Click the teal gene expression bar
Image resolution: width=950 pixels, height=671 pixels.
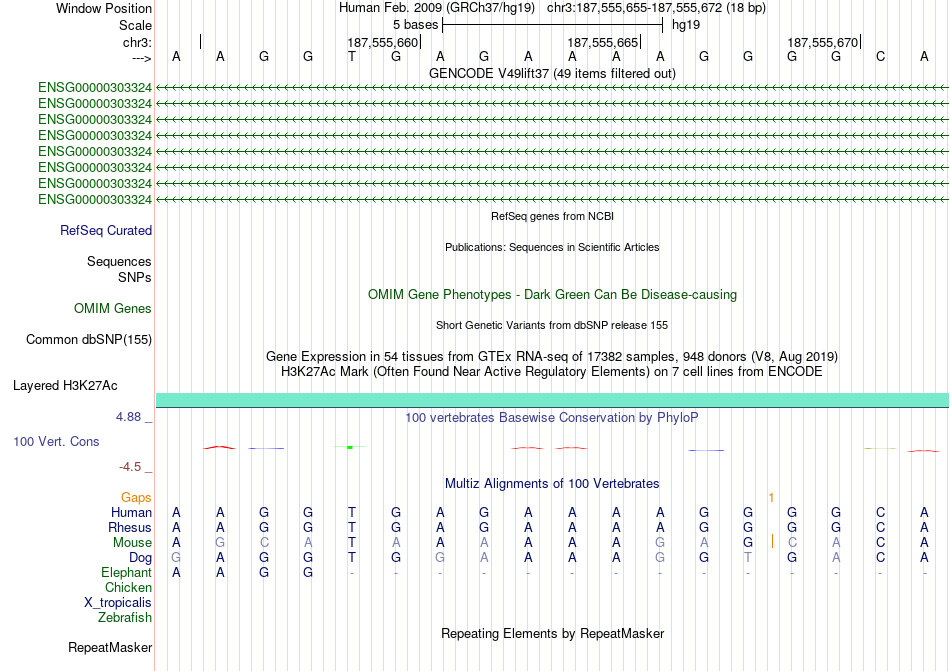[x=552, y=400]
